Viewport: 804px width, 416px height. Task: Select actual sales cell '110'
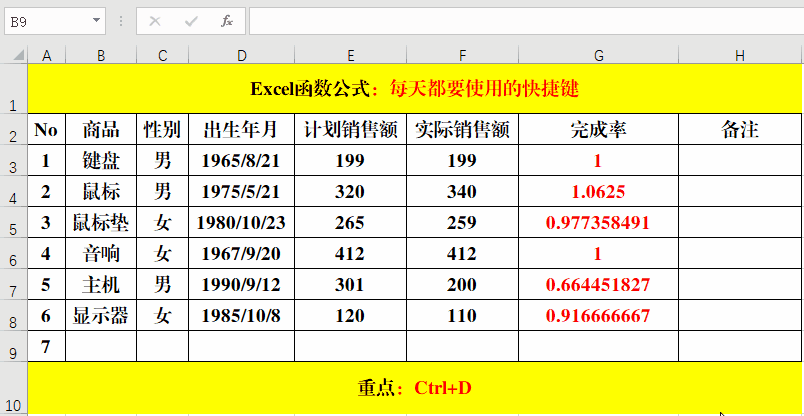point(463,315)
